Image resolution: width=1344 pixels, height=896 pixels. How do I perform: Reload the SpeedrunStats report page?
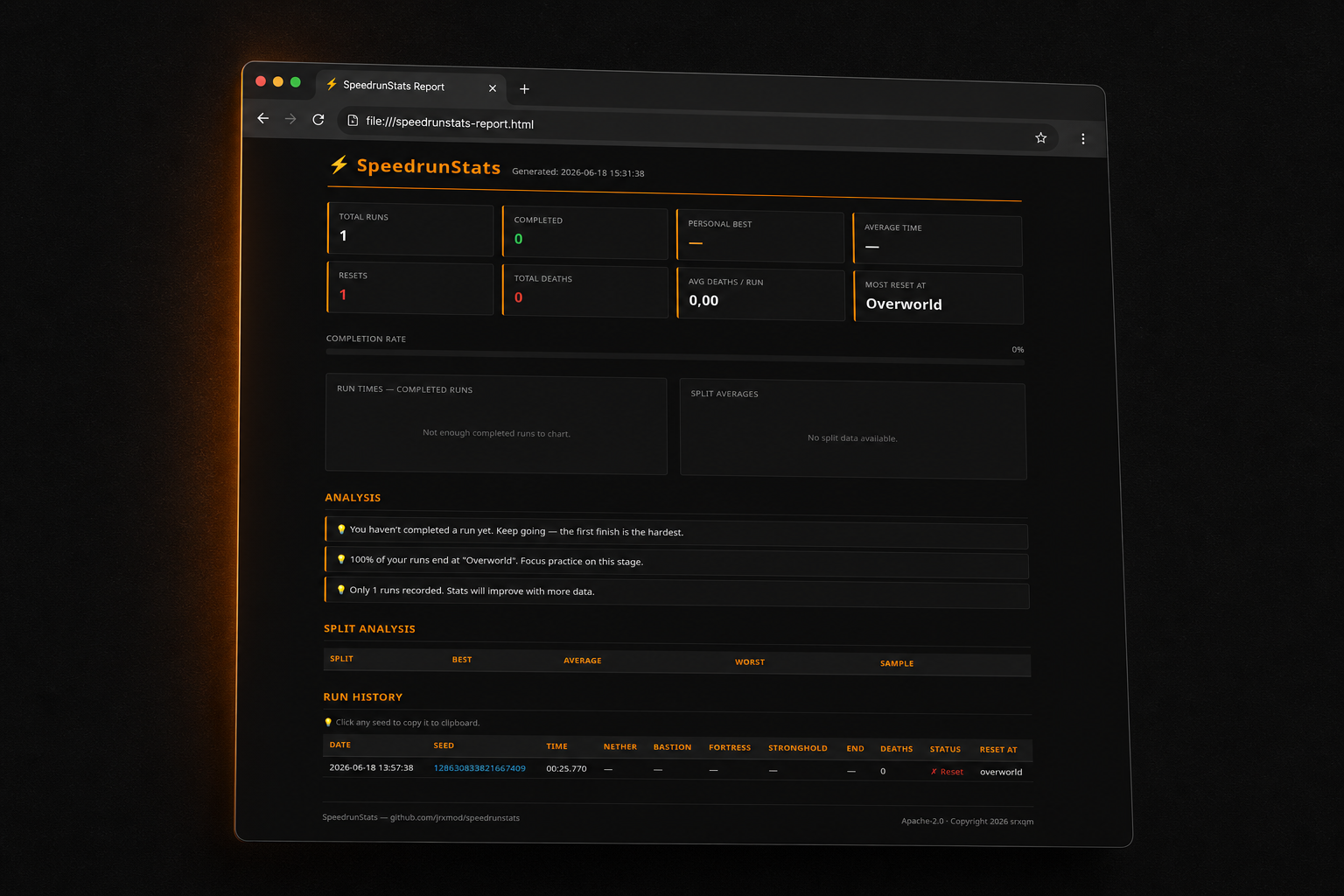(x=318, y=120)
